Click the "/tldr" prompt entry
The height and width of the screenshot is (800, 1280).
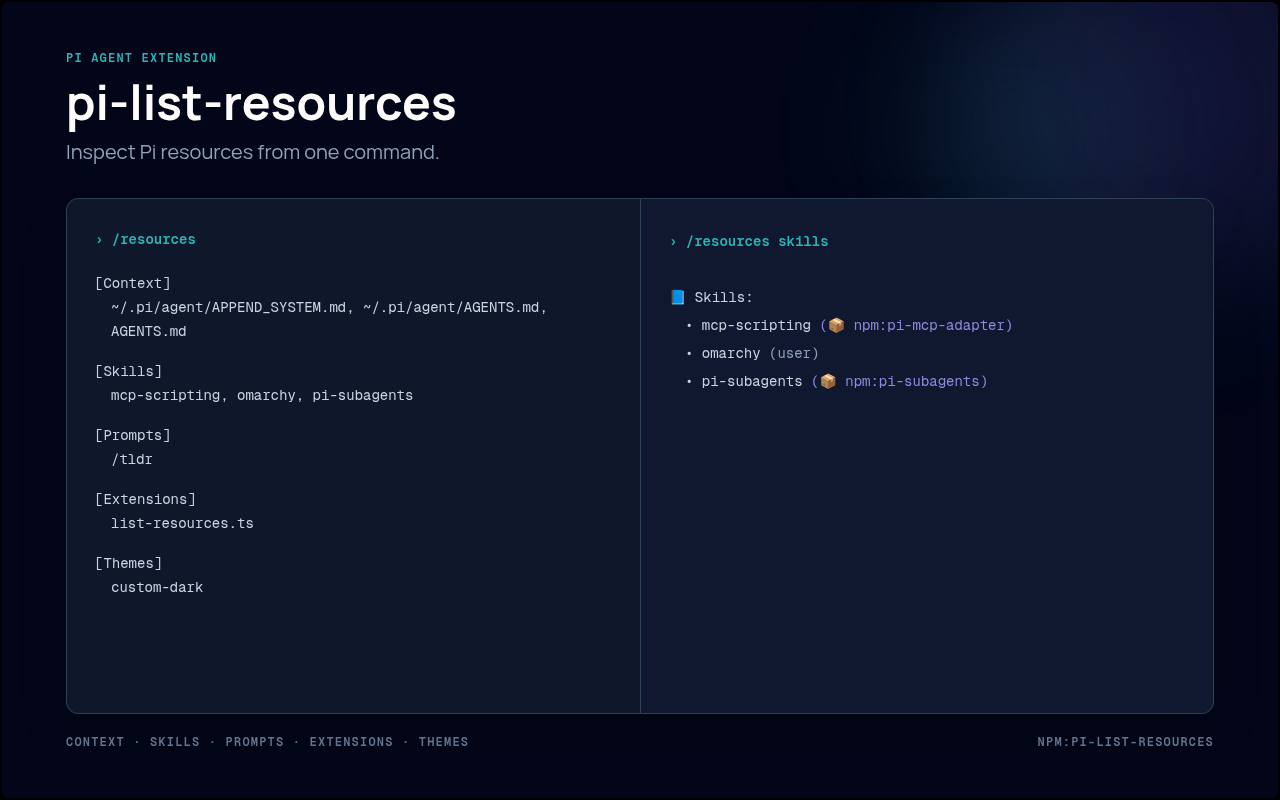(x=132, y=460)
